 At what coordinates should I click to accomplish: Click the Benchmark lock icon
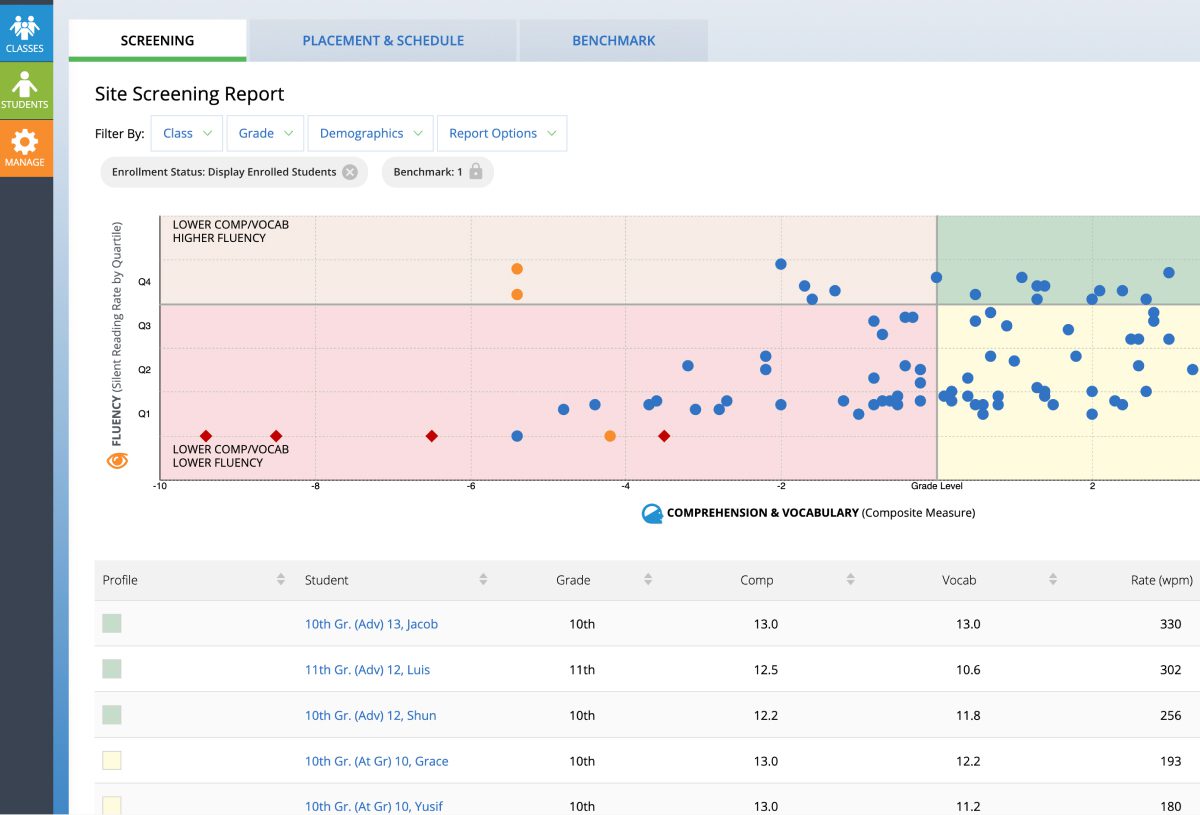(x=476, y=172)
